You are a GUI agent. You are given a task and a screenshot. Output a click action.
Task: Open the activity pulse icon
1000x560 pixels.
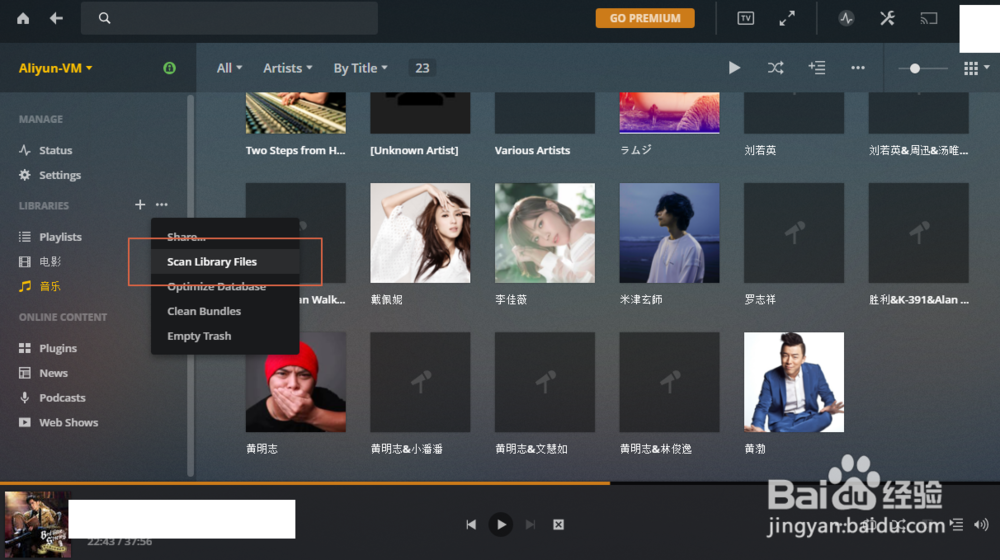point(846,18)
